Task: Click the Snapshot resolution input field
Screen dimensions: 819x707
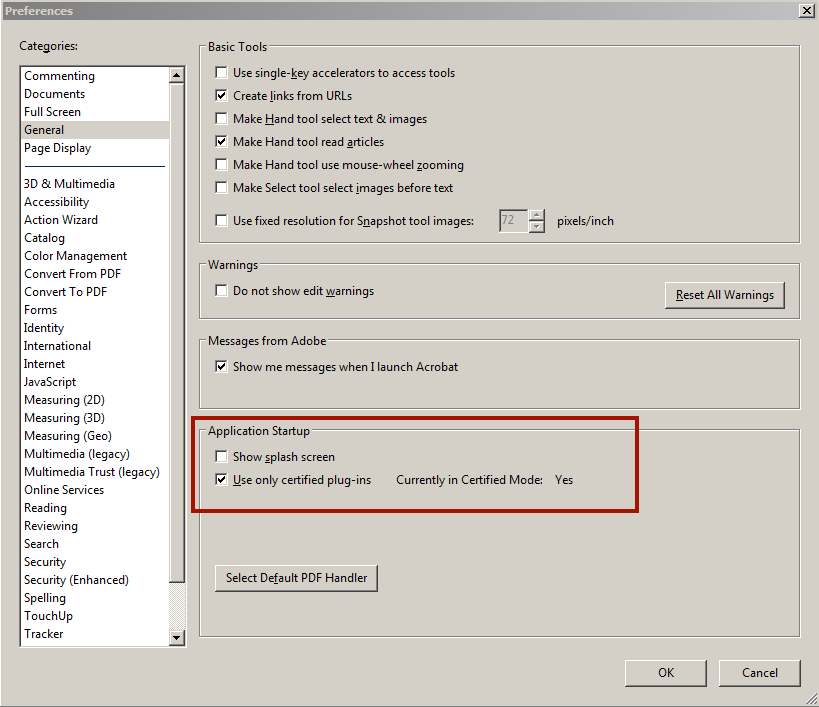Action: (512, 221)
